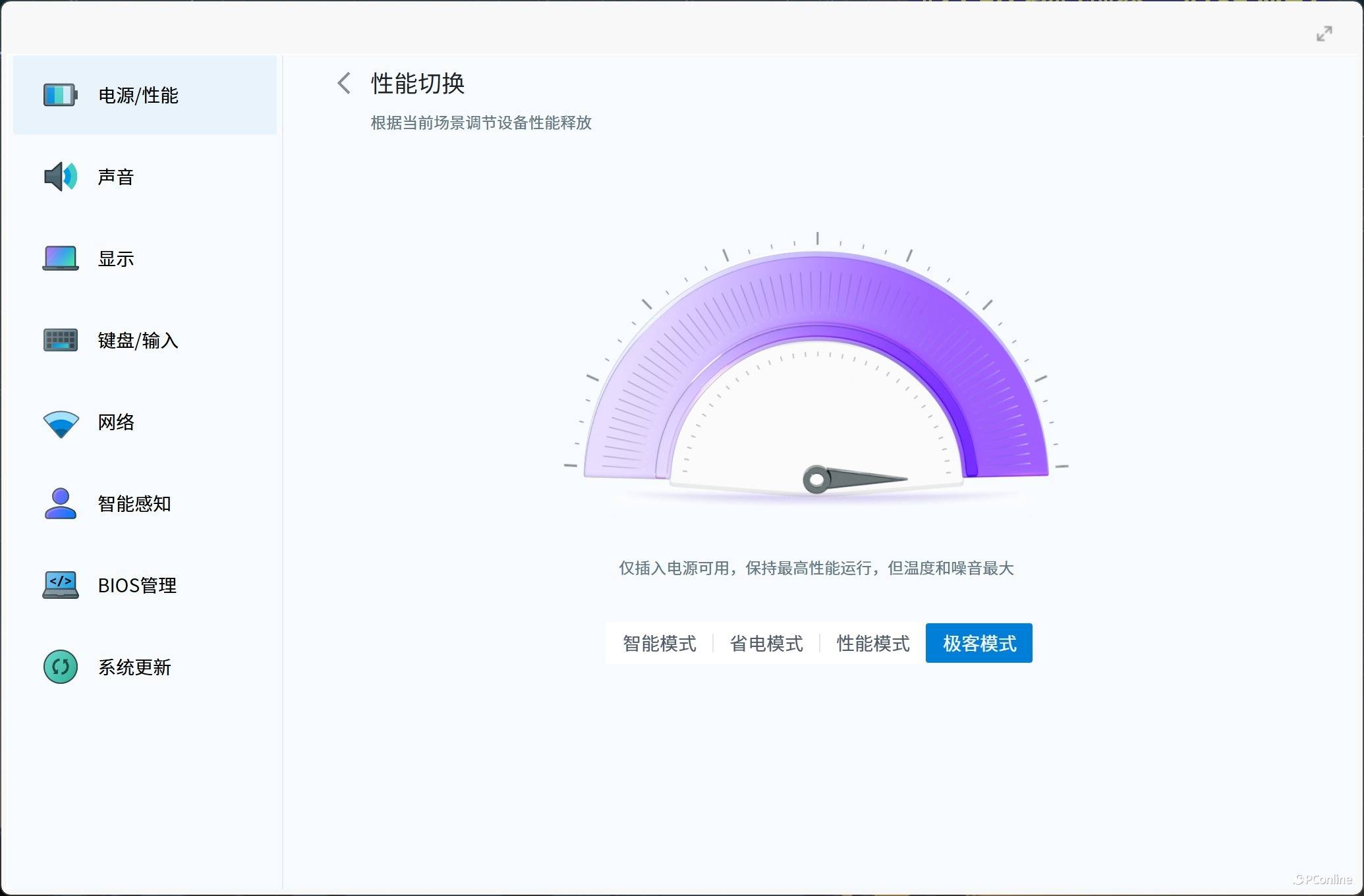Click the gauge needle pivot

coord(816,480)
